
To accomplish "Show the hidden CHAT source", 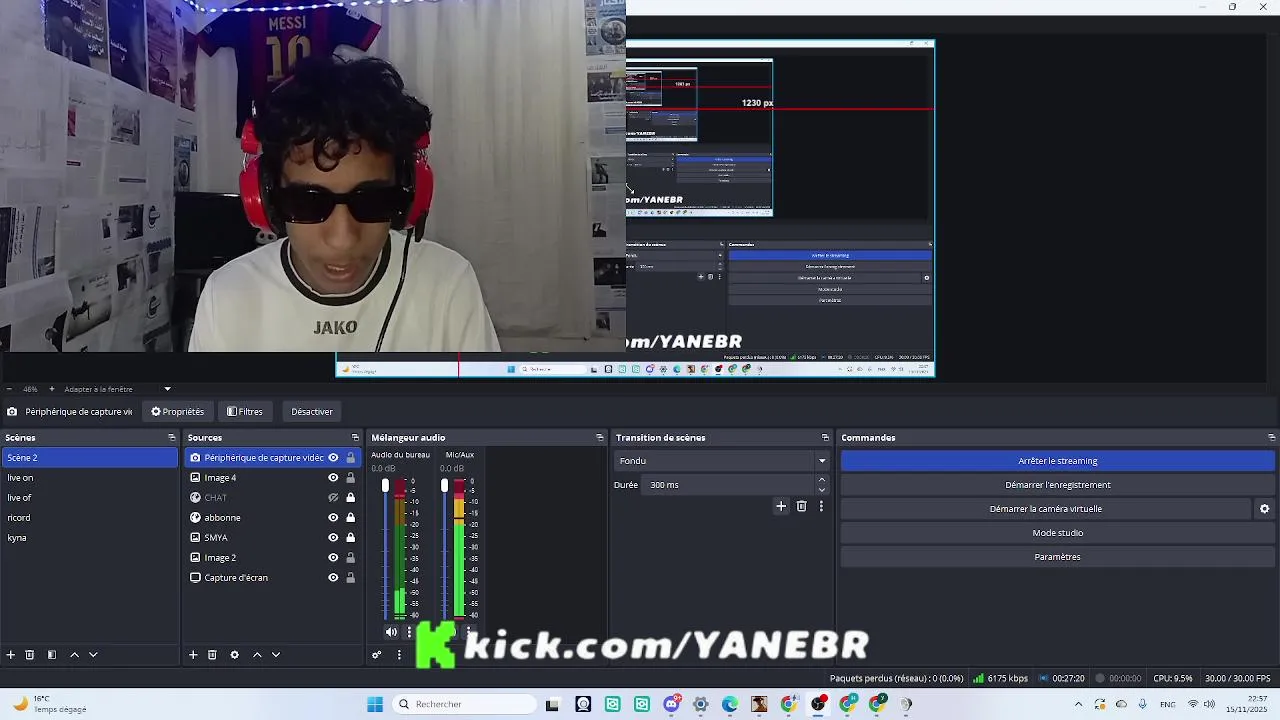I will coord(333,498).
